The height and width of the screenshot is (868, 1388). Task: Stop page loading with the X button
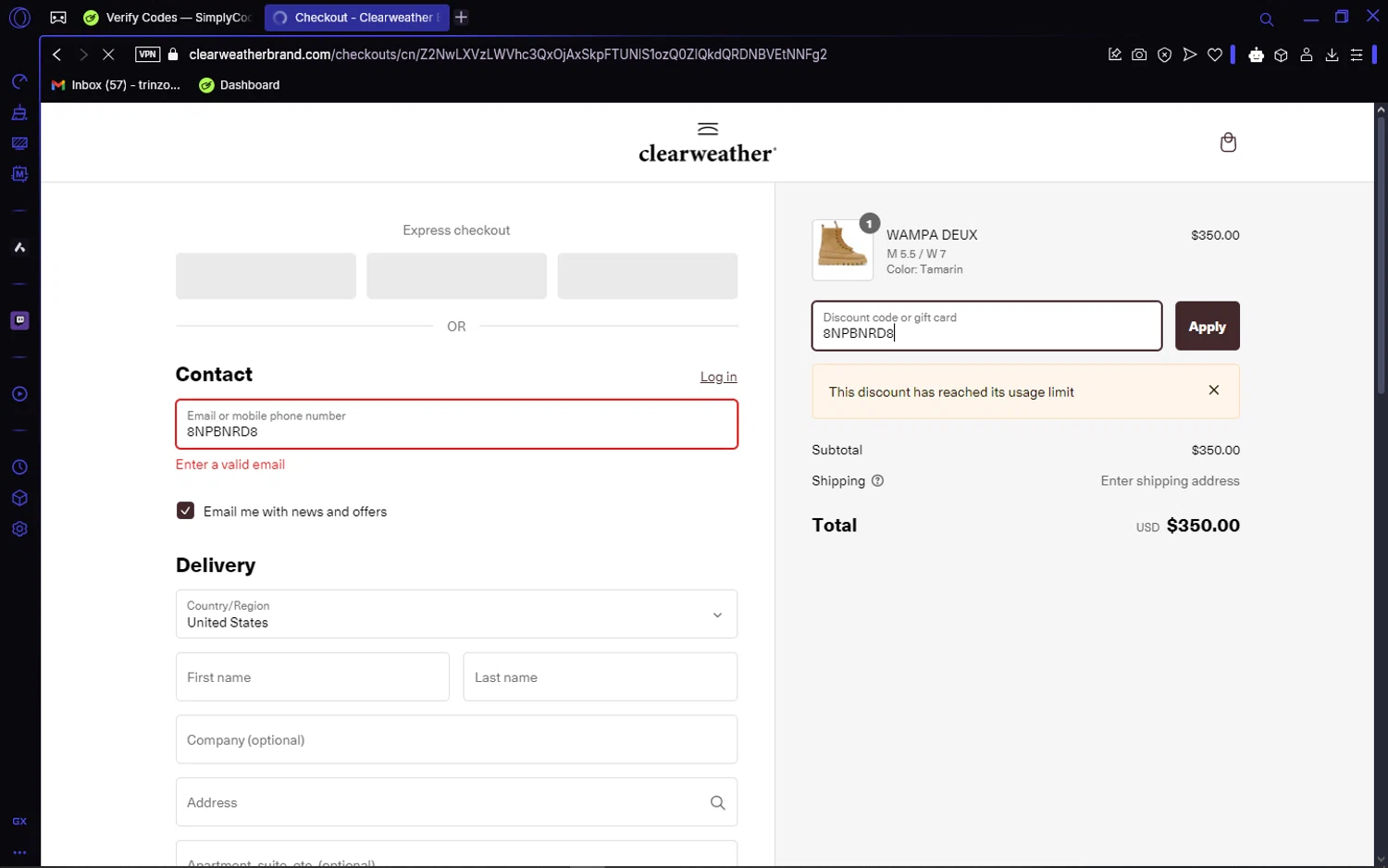pos(108,55)
